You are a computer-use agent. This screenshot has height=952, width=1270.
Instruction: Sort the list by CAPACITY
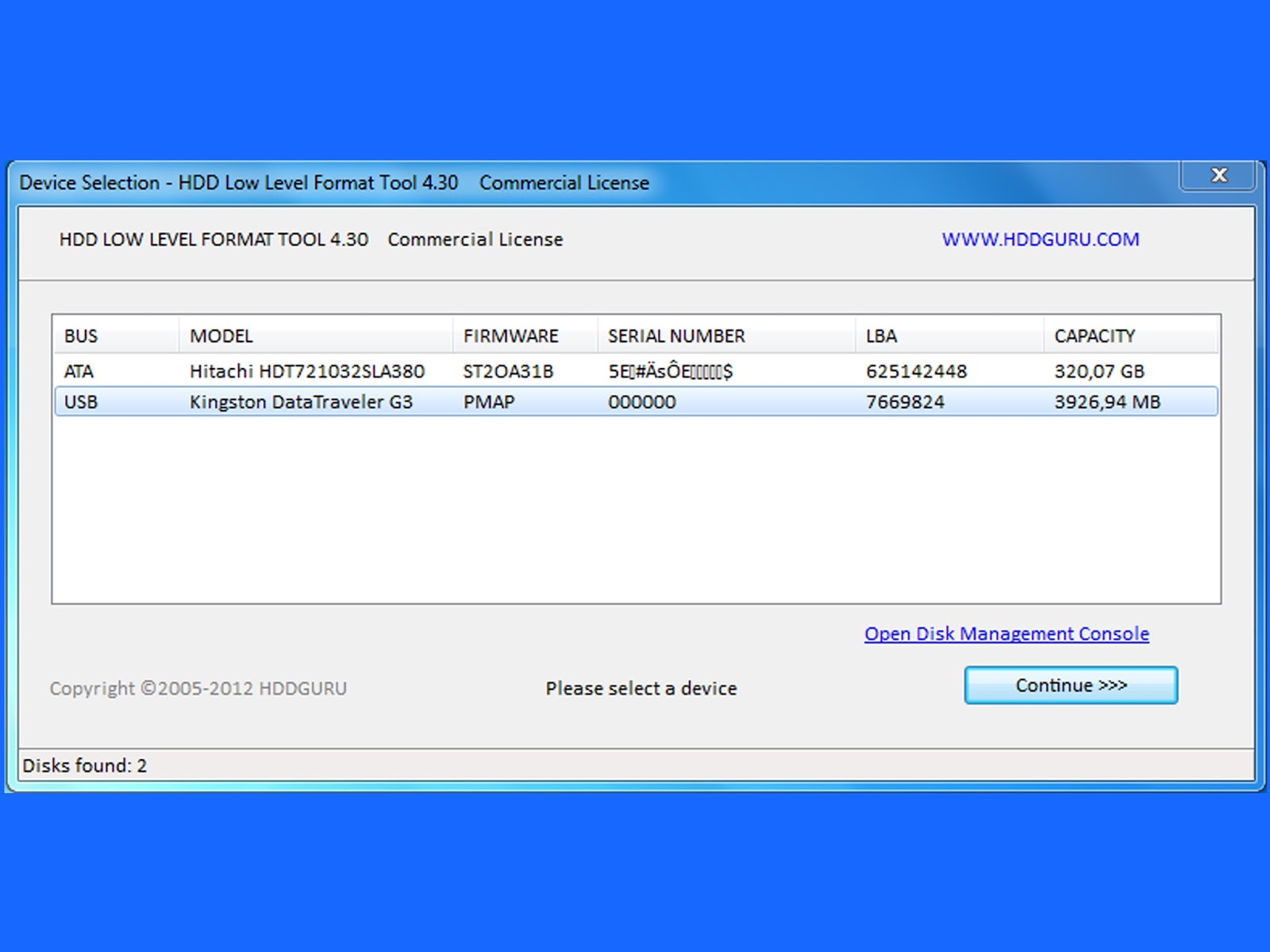[x=1094, y=336]
